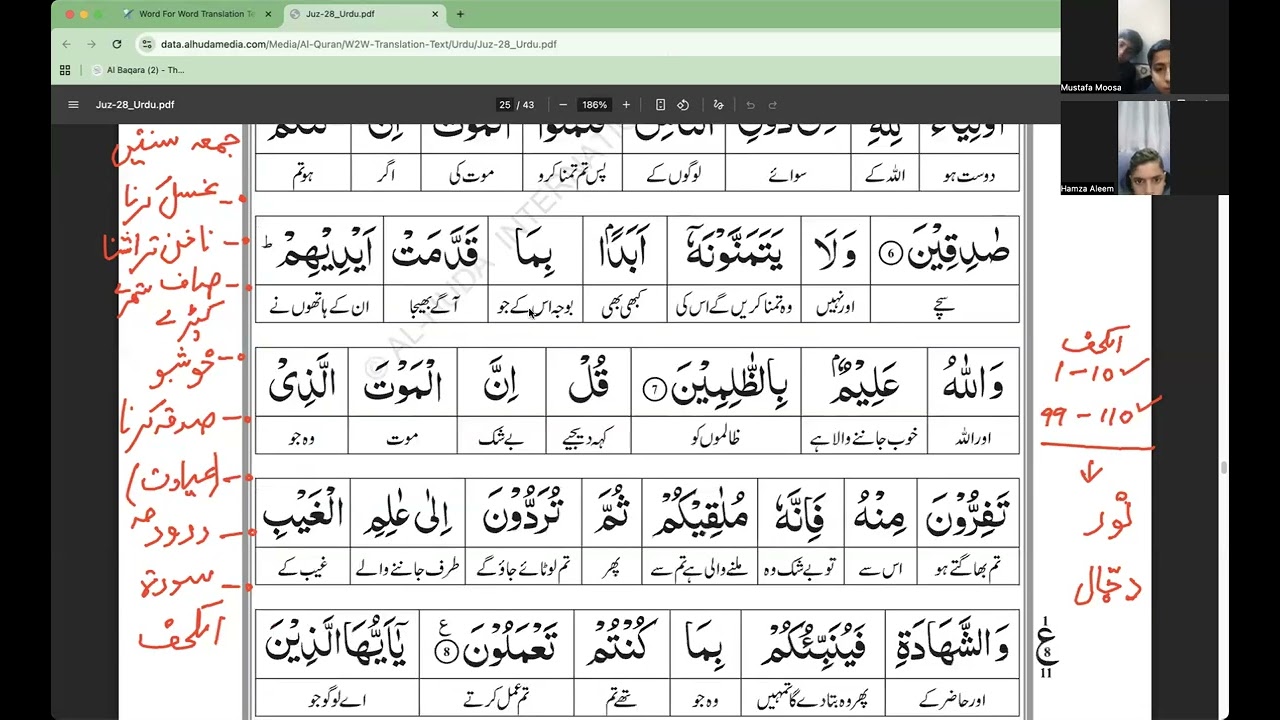Screen dimensions: 1280x720
Task: Click the Urdu cell اور اللہ
Action: coord(973,436)
